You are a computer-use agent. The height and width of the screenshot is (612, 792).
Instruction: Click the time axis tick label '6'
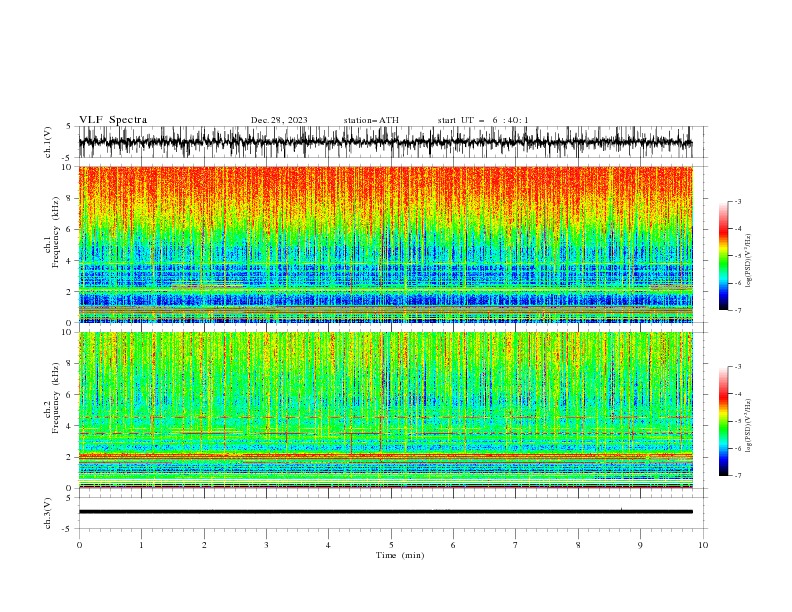(453, 545)
